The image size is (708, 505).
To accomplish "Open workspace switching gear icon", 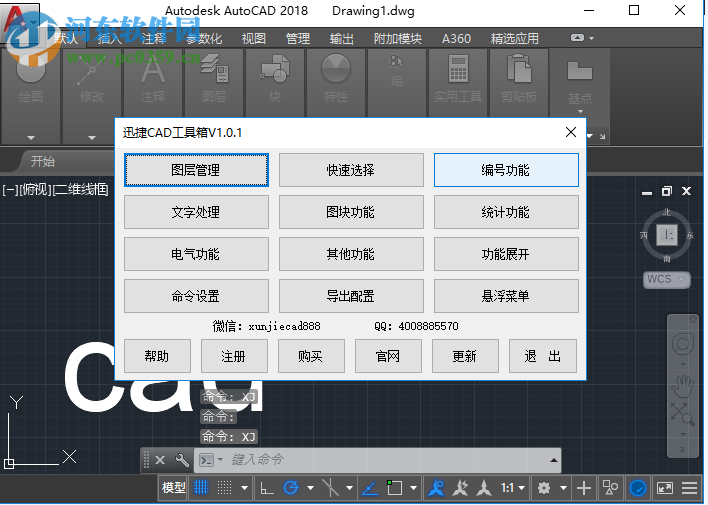I will (x=544, y=488).
